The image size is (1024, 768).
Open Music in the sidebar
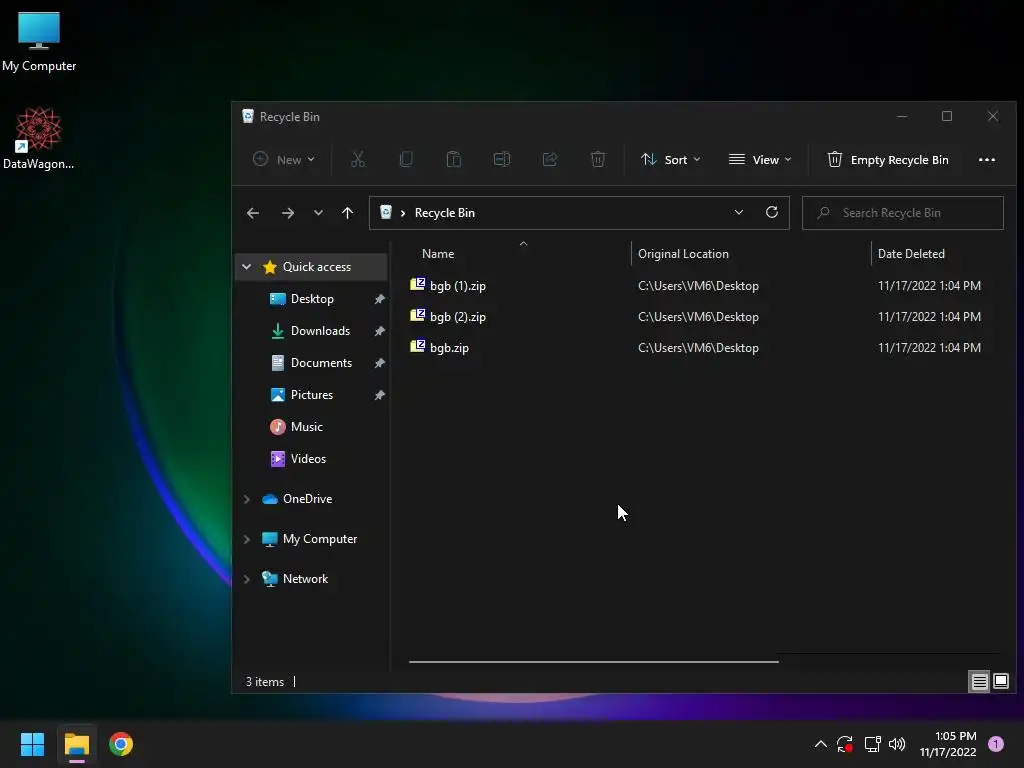click(306, 427)
